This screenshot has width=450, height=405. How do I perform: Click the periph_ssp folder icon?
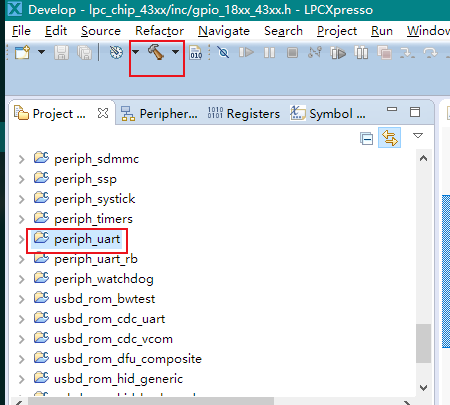(41, 177)
